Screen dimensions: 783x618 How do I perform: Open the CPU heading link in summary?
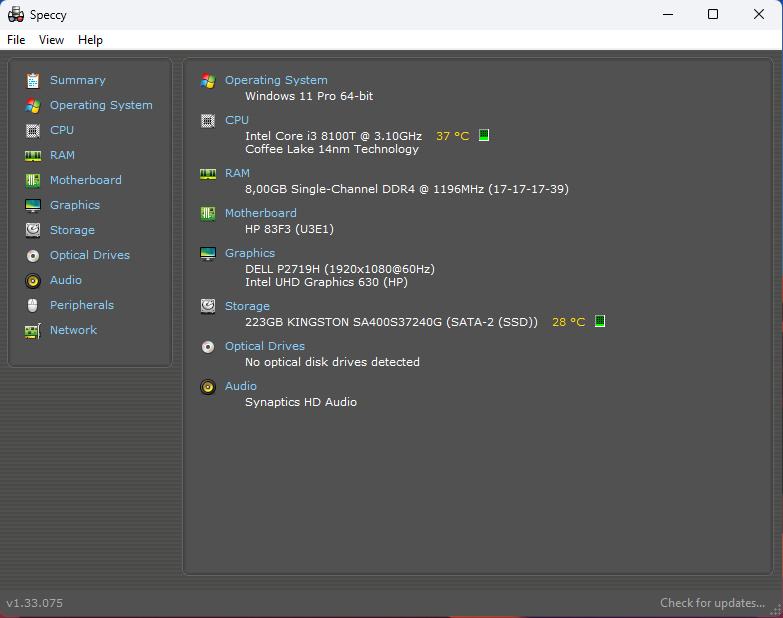(237, 120)
